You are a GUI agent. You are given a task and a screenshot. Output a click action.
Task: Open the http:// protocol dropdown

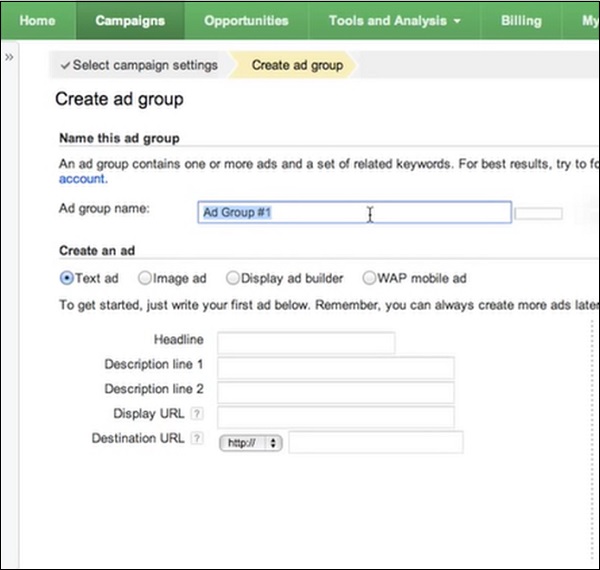[x=251, y=442]
